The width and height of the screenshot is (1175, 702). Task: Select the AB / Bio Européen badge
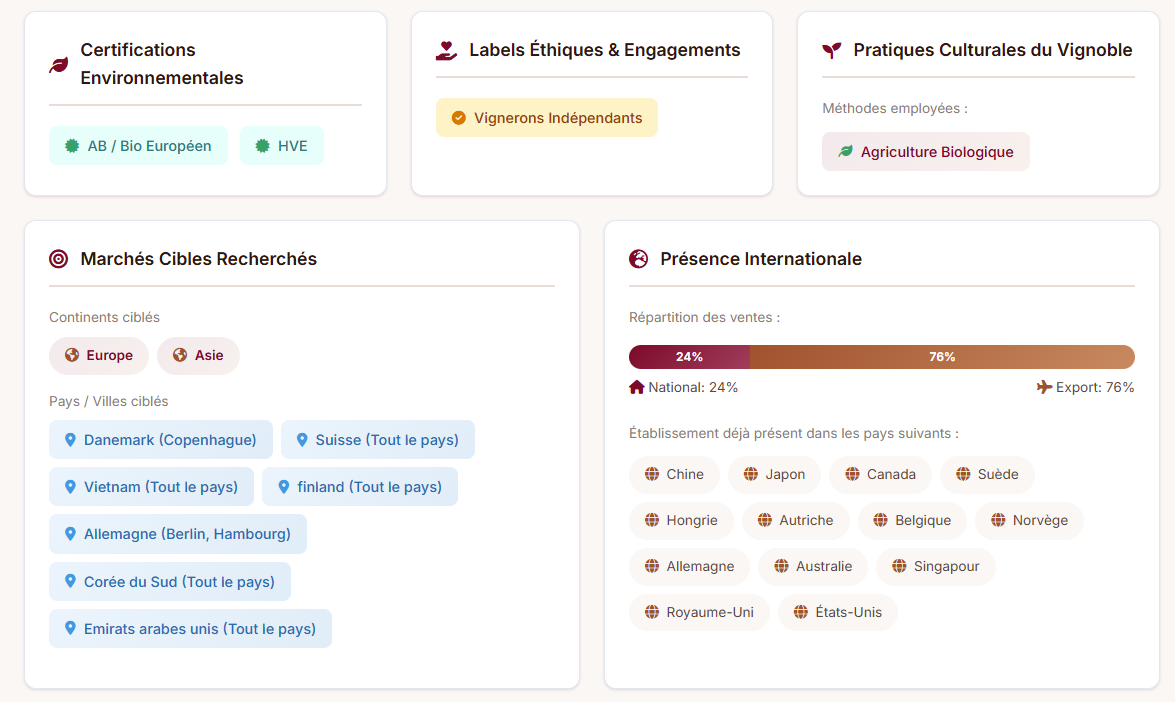pyautogui.click(x=139, y=146)
